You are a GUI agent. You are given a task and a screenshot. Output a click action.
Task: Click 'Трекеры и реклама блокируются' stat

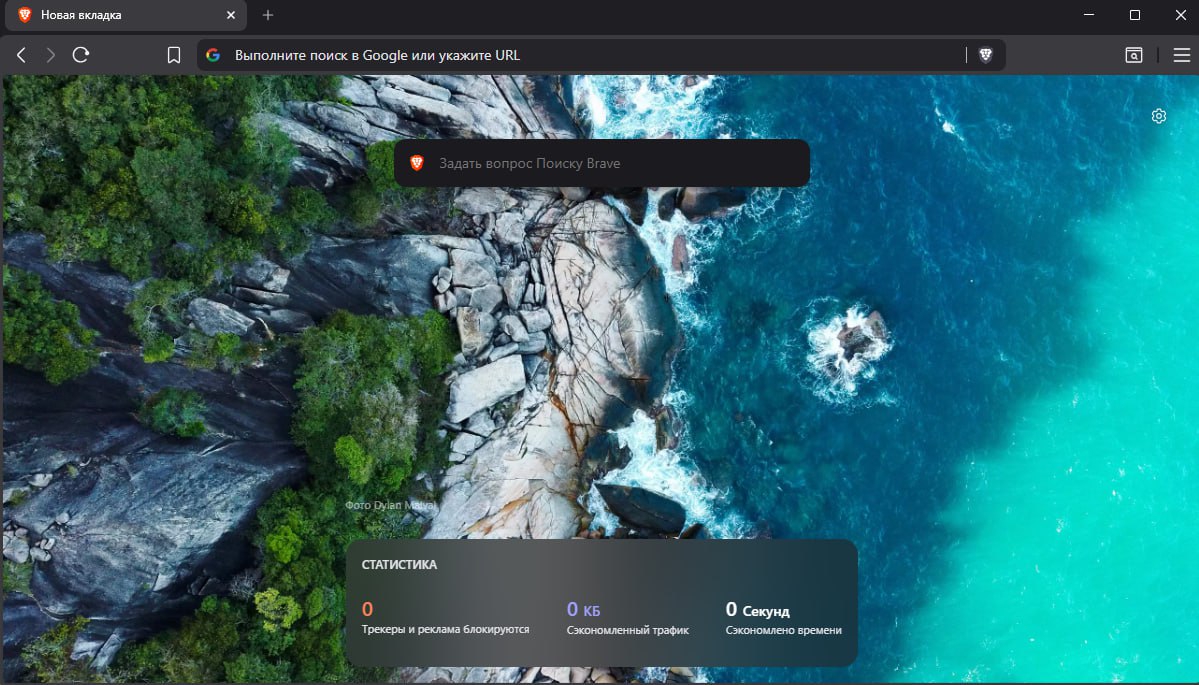pyautogui.click(x=445, y=630)
